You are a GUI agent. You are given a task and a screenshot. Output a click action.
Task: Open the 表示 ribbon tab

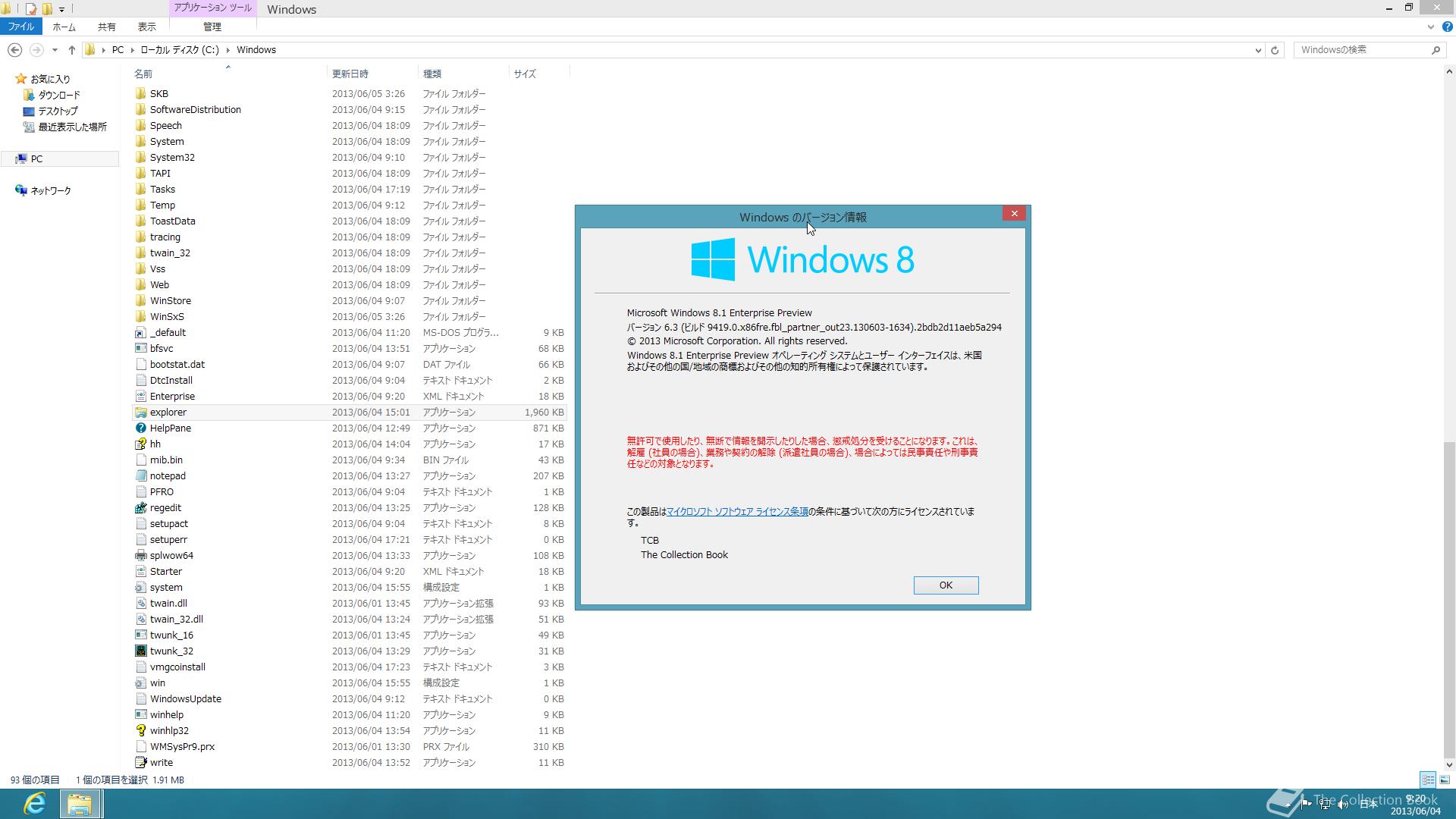tap(147, 27)
